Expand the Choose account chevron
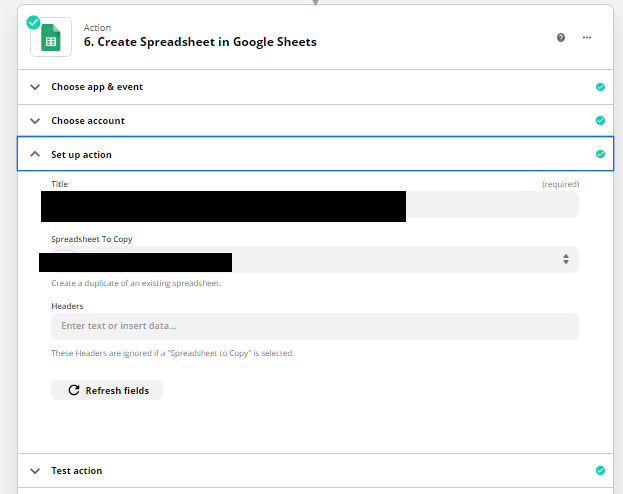Image resolution: width=623 pixels, height=494 pixels. 35,121
